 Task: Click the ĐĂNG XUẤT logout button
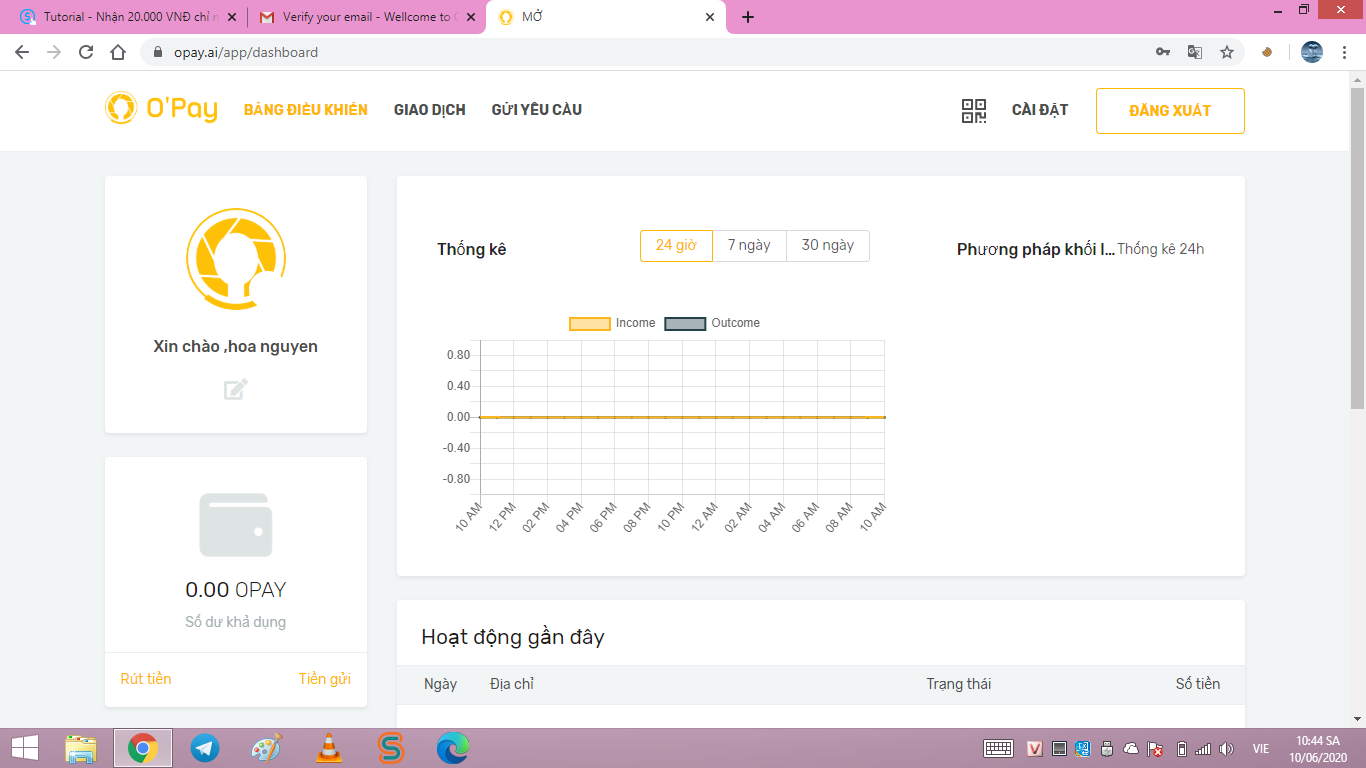point(1170,111)
